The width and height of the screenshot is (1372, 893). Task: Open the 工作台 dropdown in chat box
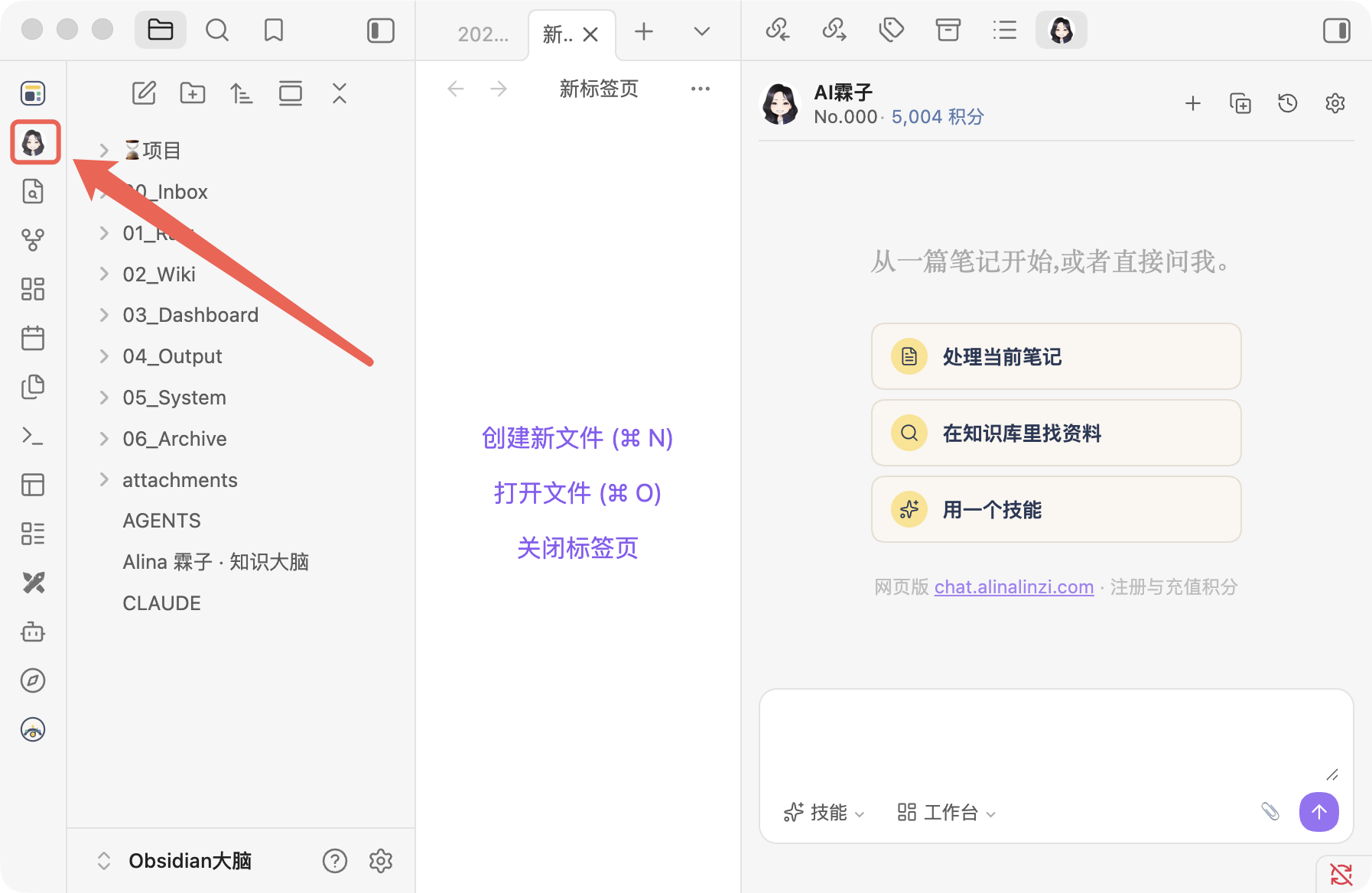tap(947, 812)
